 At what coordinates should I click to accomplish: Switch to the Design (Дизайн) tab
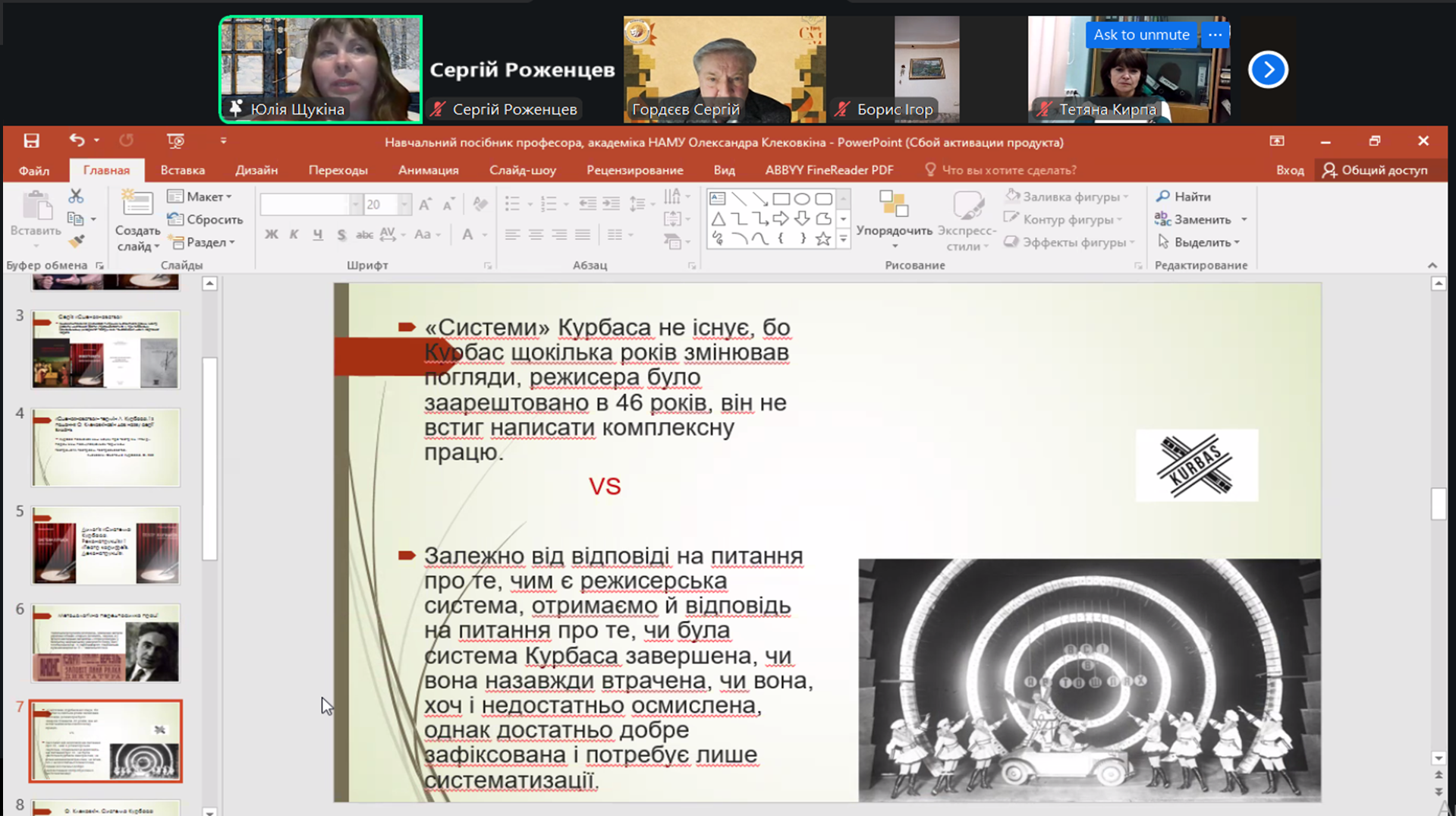tap(256, 170)
